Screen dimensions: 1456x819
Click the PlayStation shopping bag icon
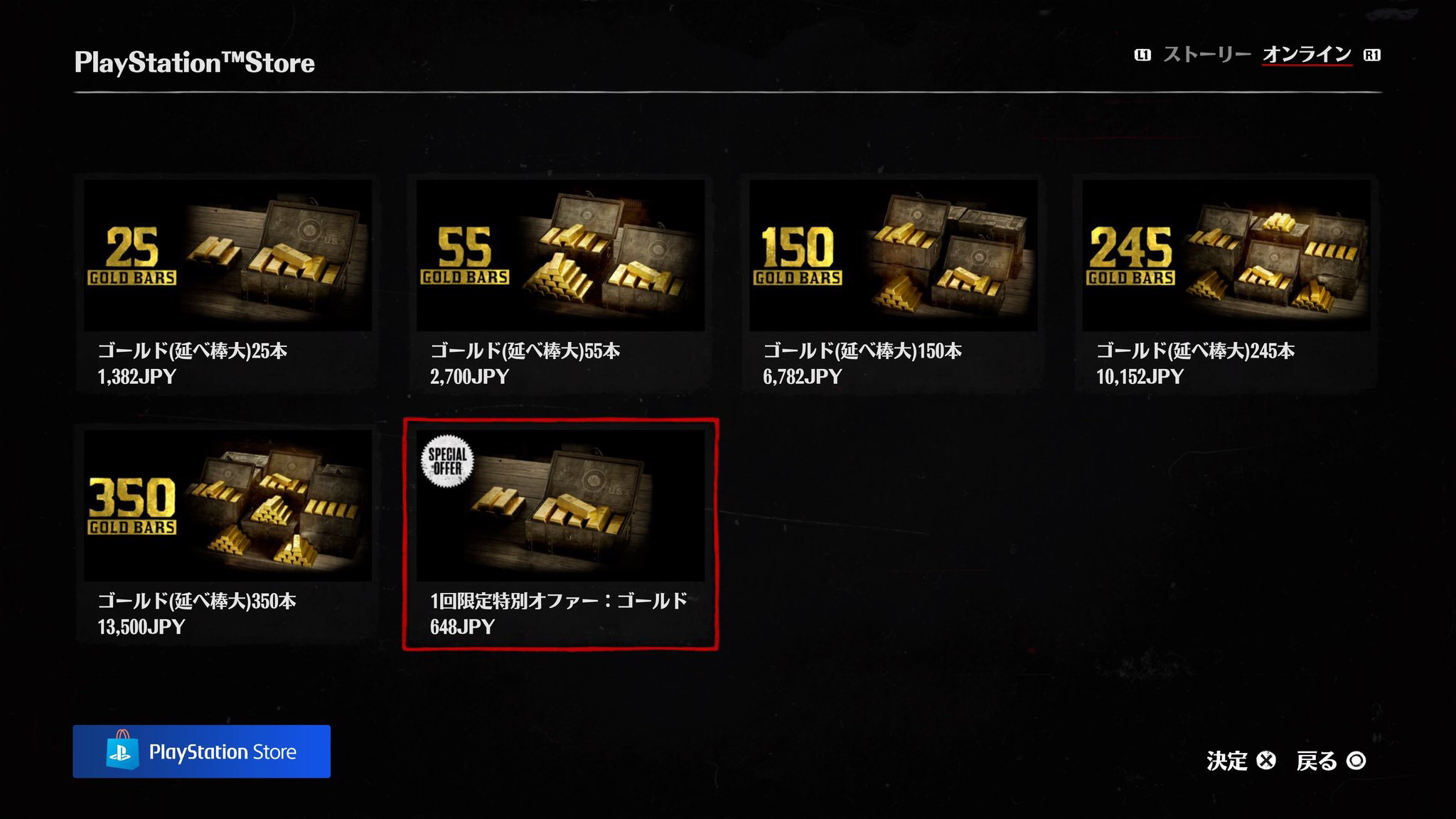click(122, 749)
